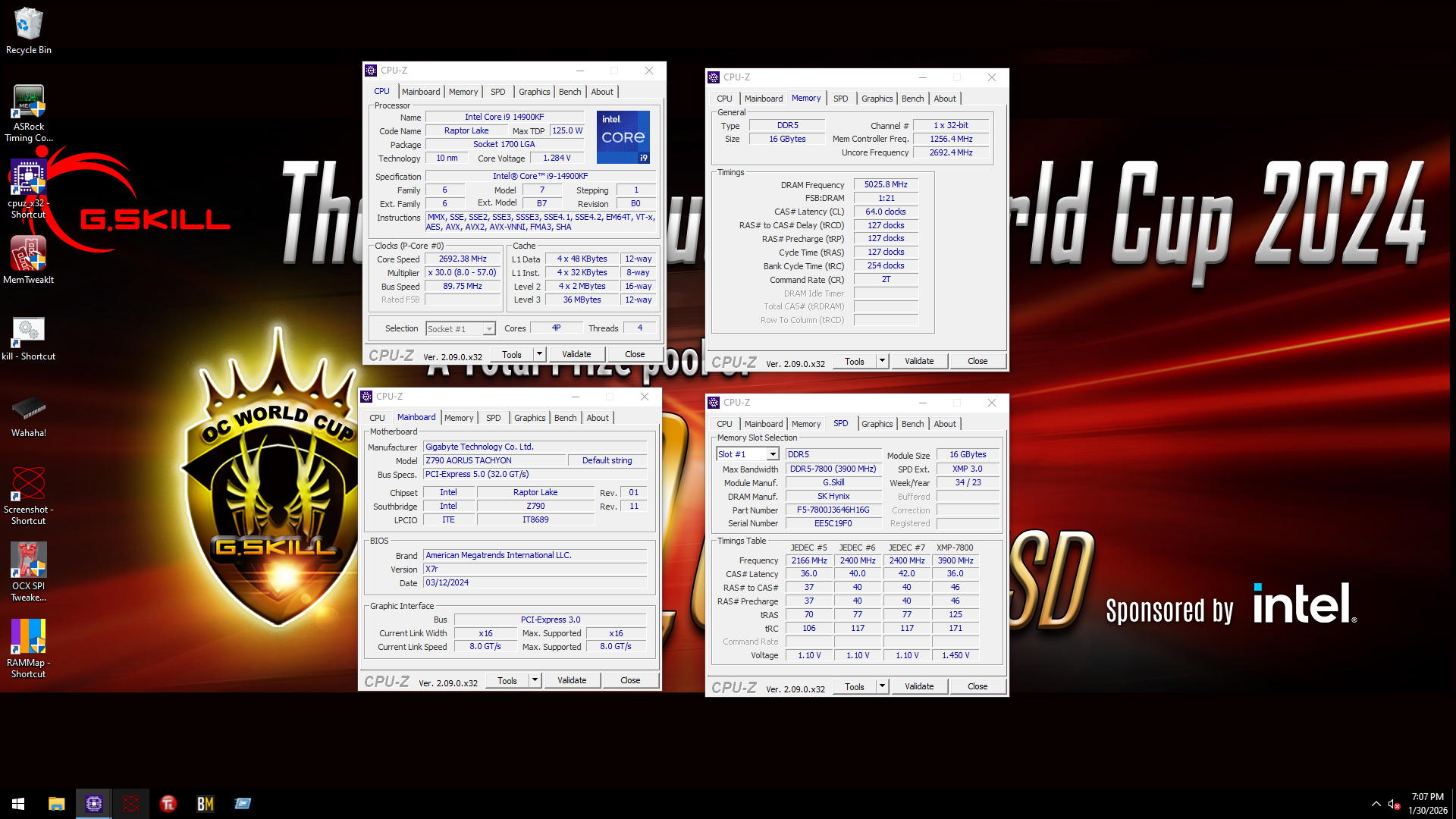Select CPU-Z icon in the taskbar
The width and height of the screenshot is (1456, 819).
coord(94,804)
